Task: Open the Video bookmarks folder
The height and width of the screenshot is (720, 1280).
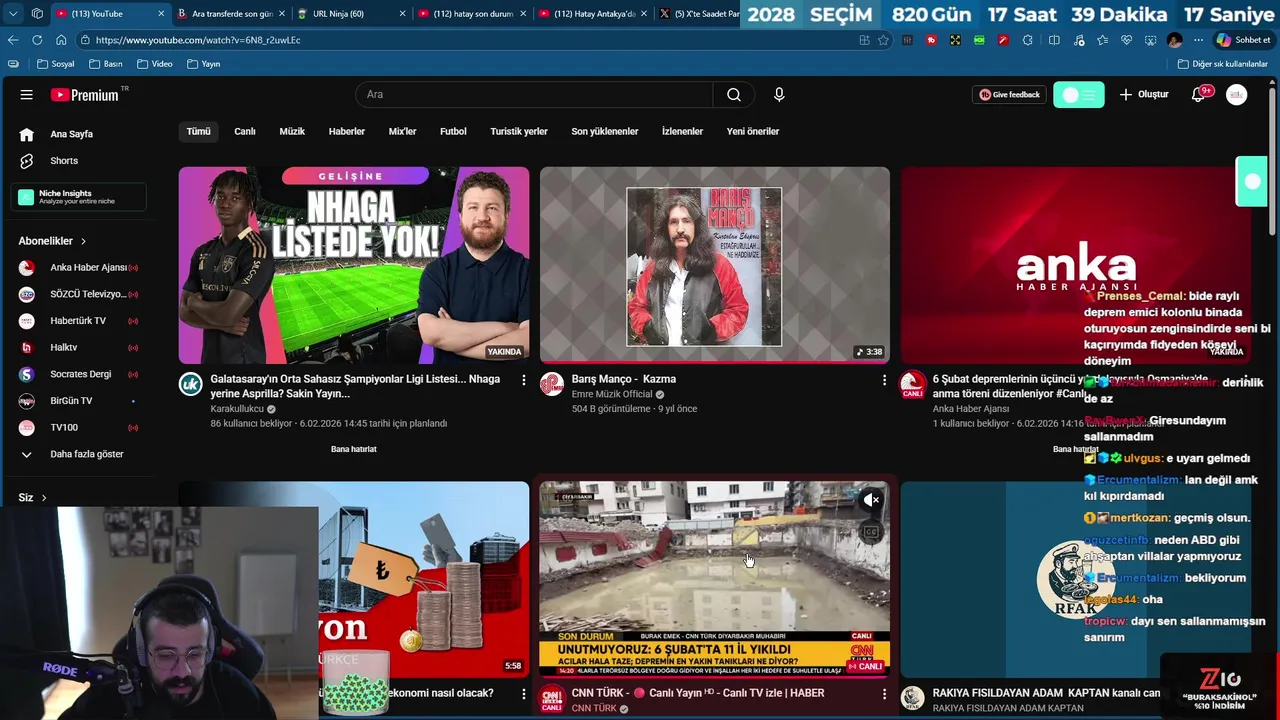Action: coord(155,64)
